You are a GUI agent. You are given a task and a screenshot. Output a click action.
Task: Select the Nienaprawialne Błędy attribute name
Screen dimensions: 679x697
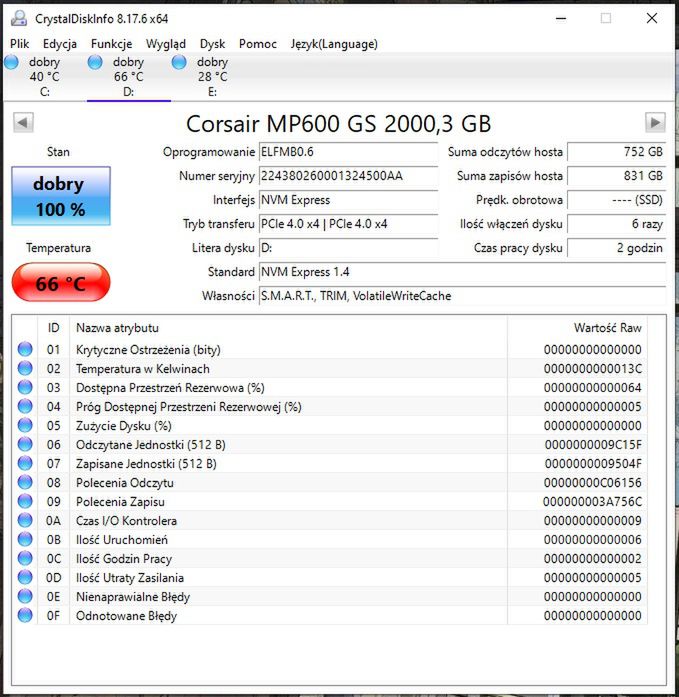click(133, 597)
